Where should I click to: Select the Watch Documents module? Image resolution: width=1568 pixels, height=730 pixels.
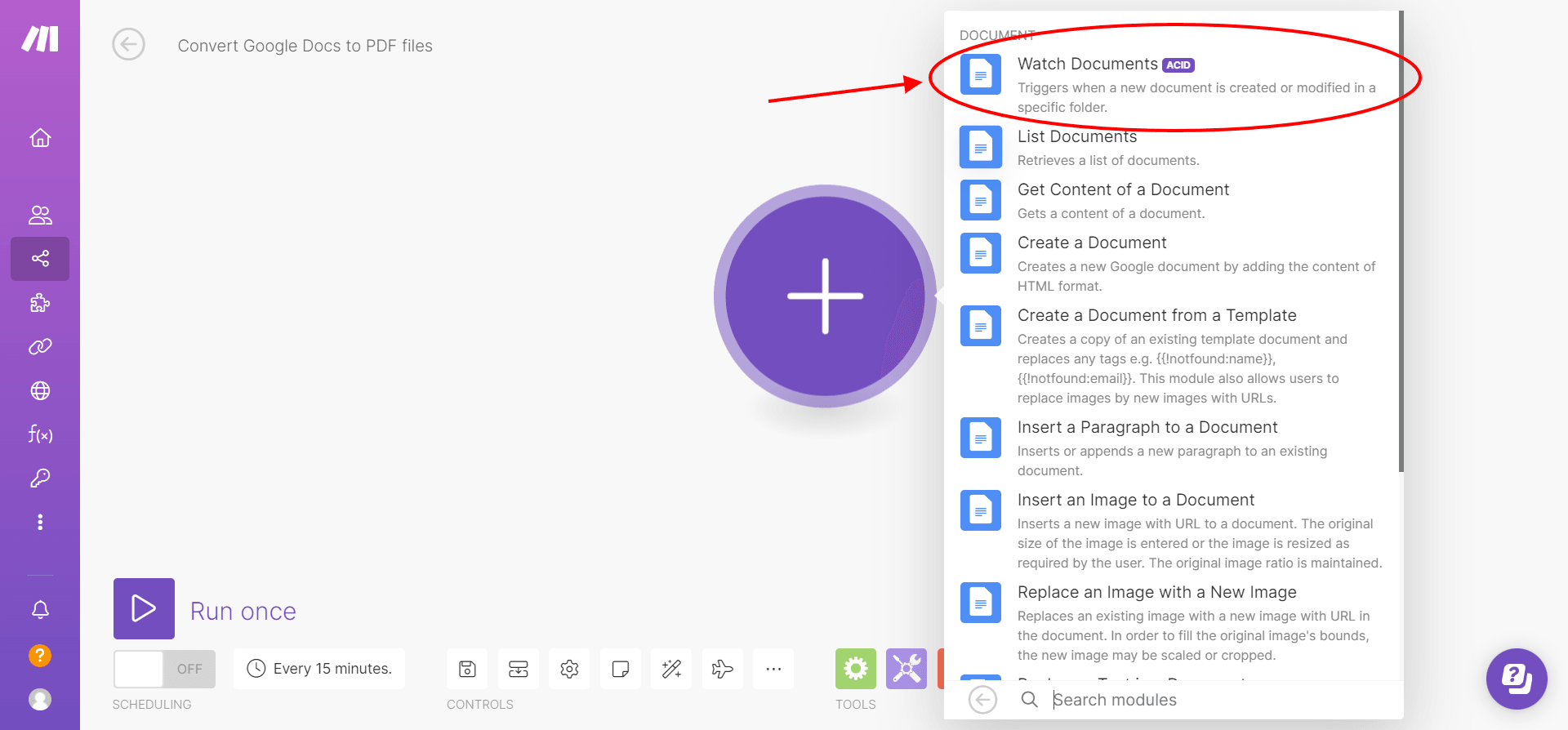(1087, 65)
